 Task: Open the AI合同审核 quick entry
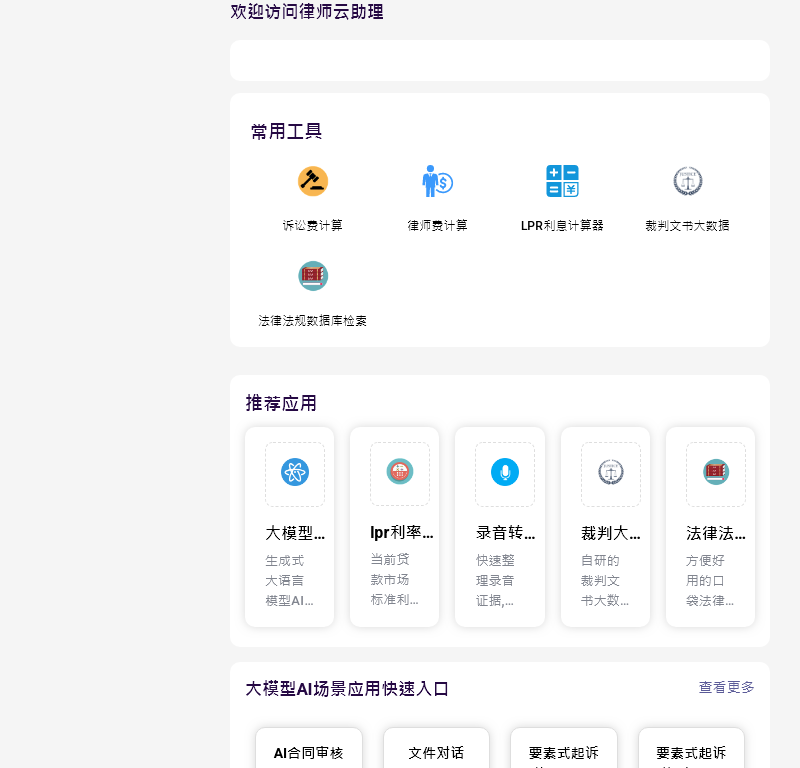point(309,752)
